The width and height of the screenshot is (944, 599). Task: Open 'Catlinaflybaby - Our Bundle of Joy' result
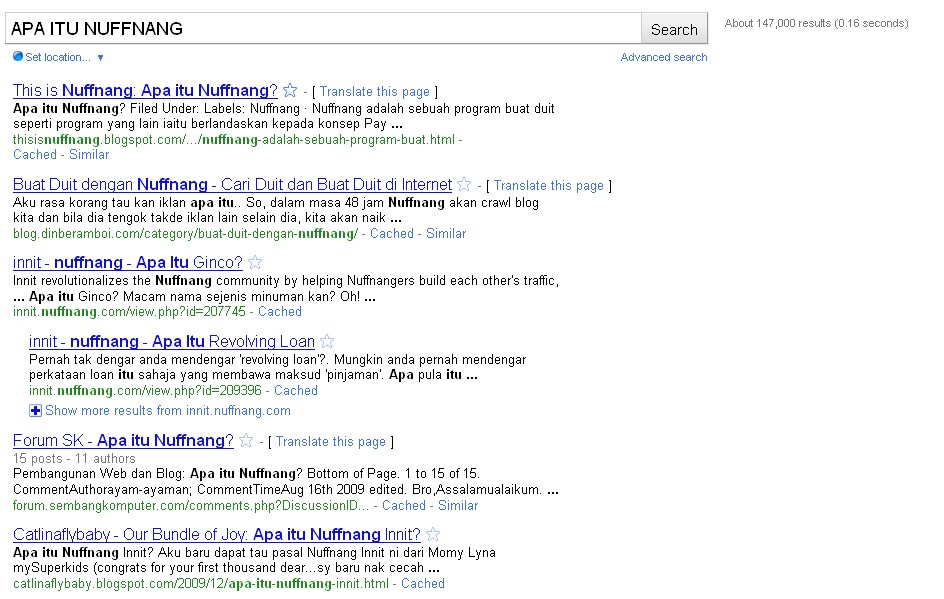coord(217,535)
